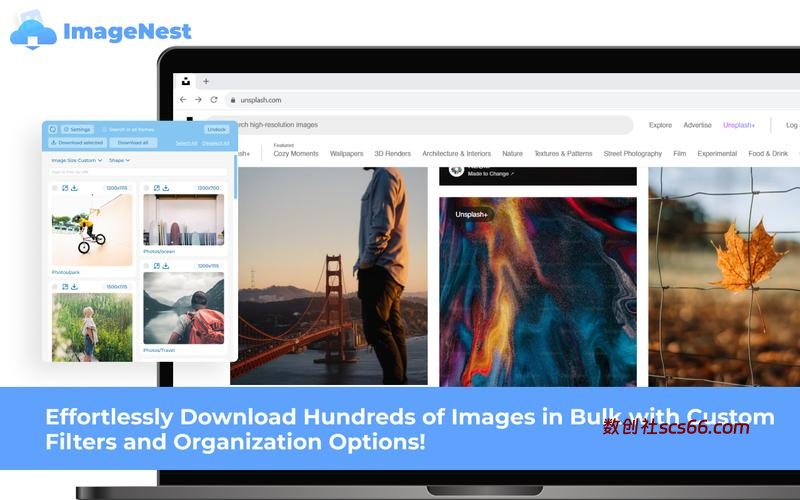The image size is (800, 500).
Task: Download the cyclist photo via its download icon
Action: pyautogui.click(x=75, y=187)
